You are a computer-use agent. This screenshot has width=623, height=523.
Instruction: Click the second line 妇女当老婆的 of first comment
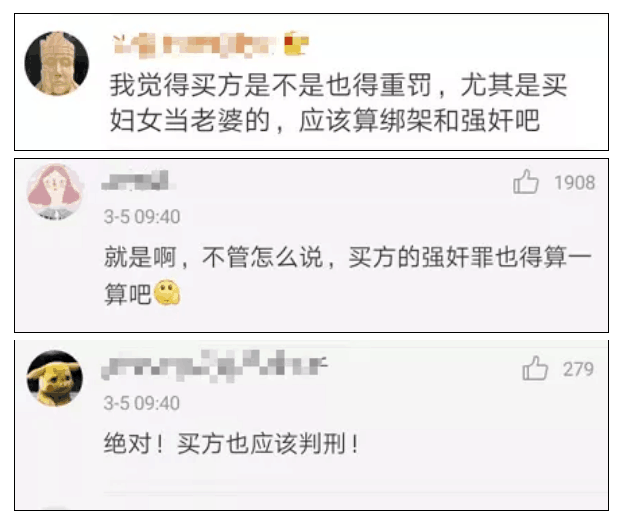[190, 120]
